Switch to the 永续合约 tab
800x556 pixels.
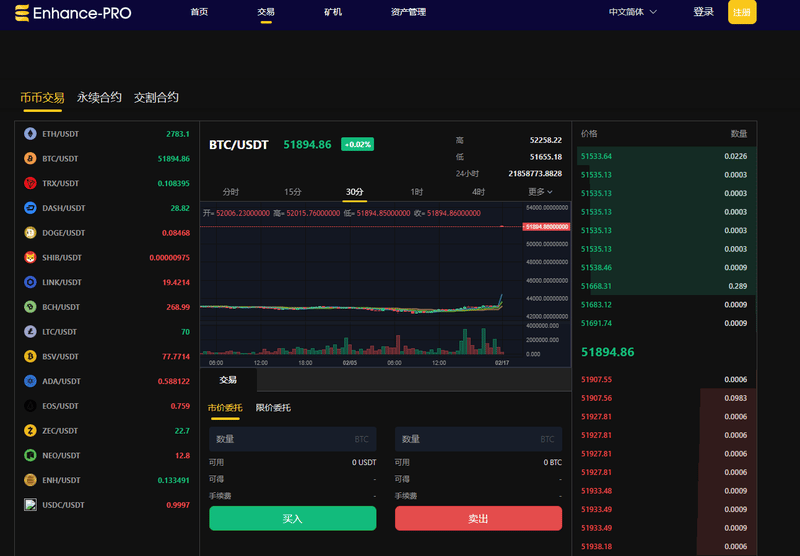[x=99, y=97]
